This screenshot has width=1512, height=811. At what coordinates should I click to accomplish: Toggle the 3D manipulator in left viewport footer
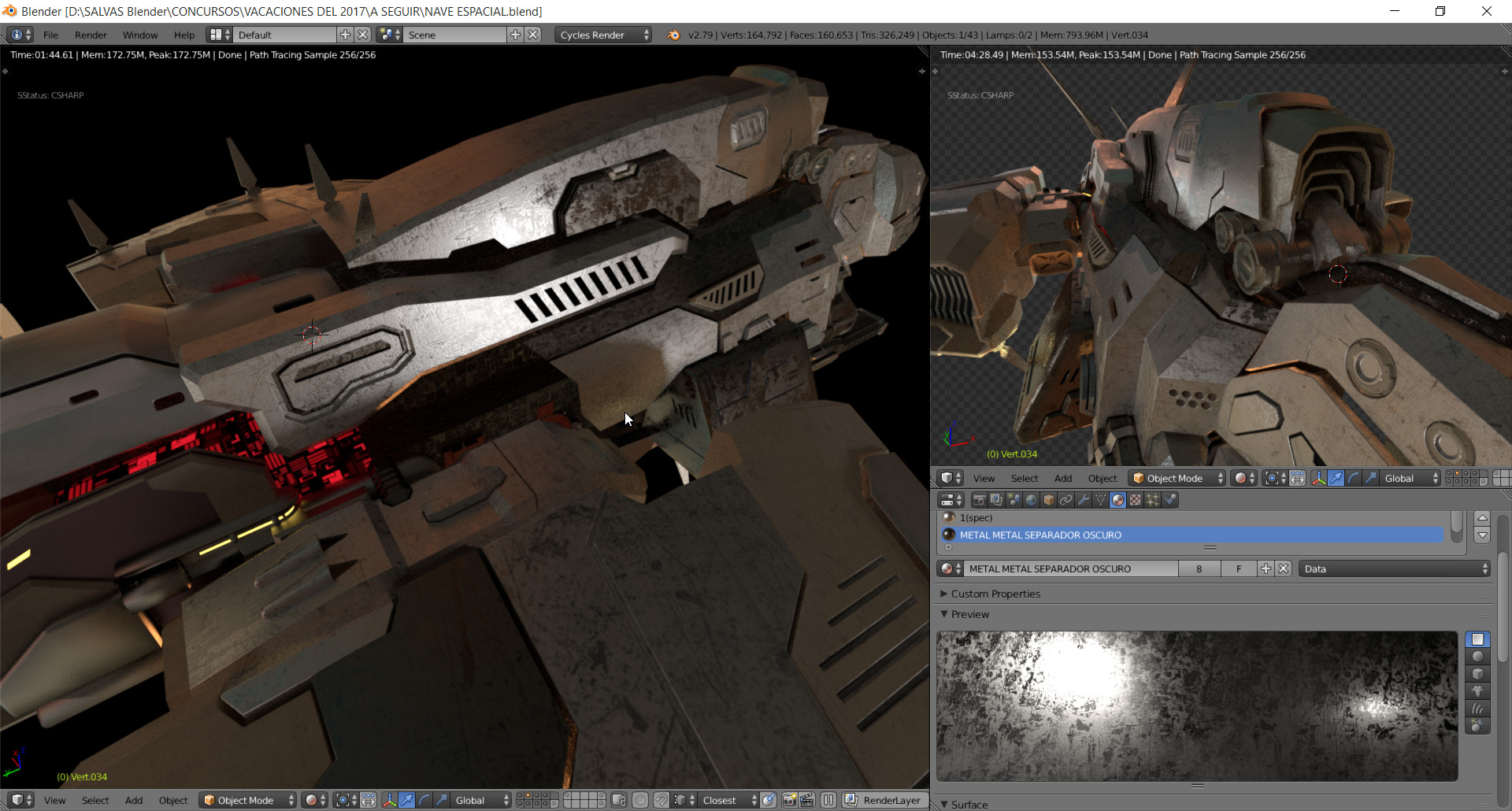pos(389,800)
